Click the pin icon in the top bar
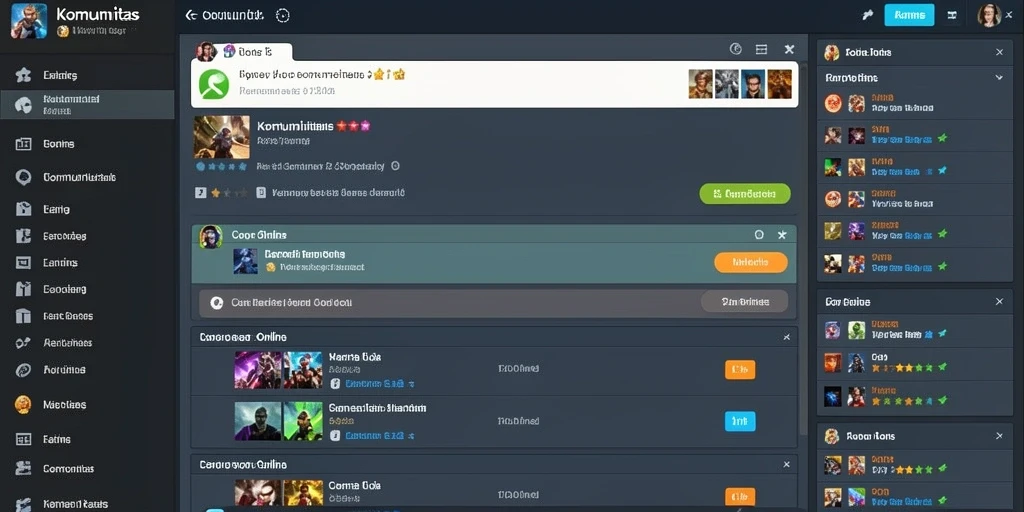This screenshot has height=512, width=1024. point(868,15)
